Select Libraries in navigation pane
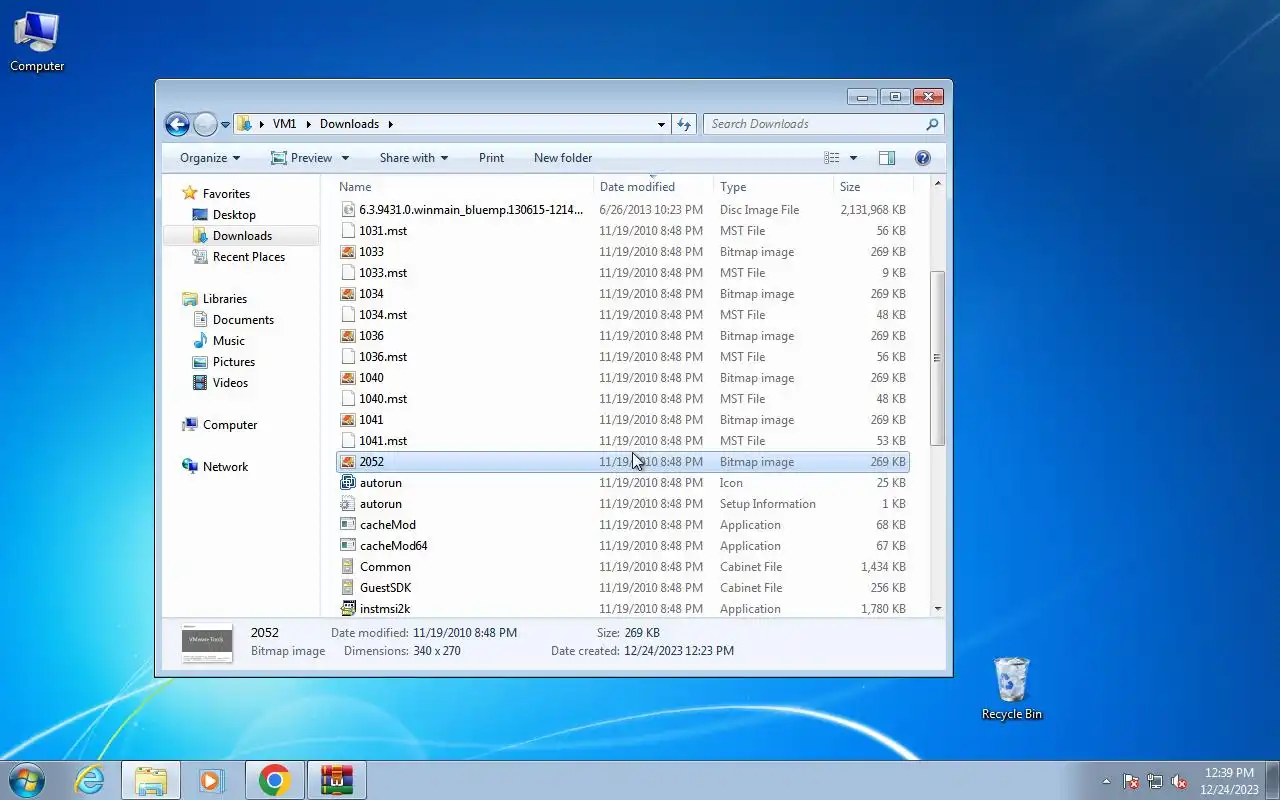The image size is (1280, 800). [x=224, y=299]
